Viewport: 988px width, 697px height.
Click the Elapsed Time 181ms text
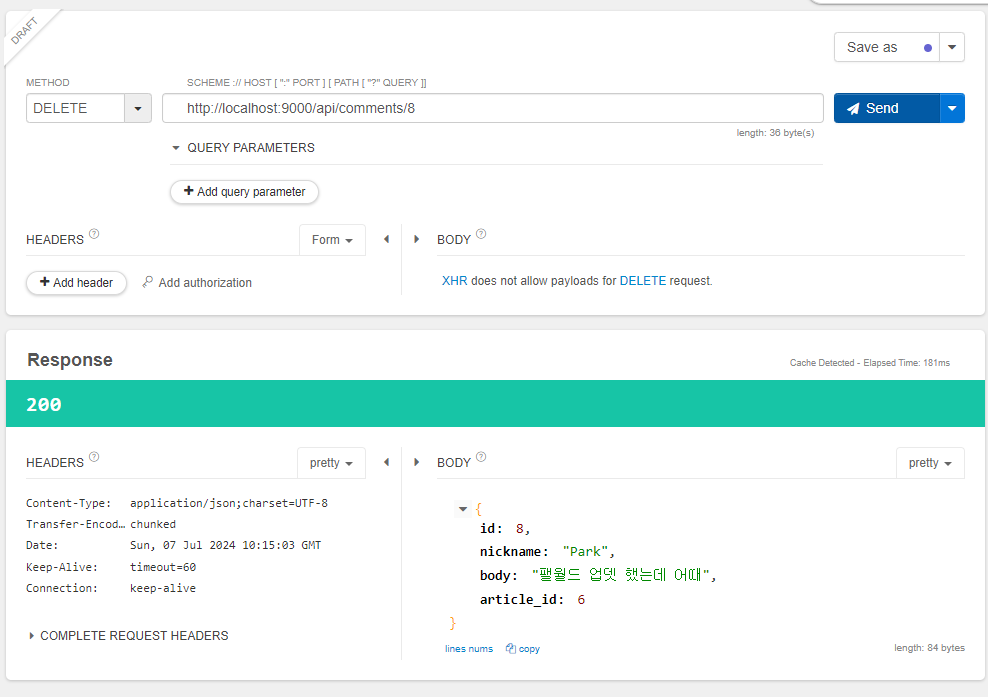tap(906, 363)
